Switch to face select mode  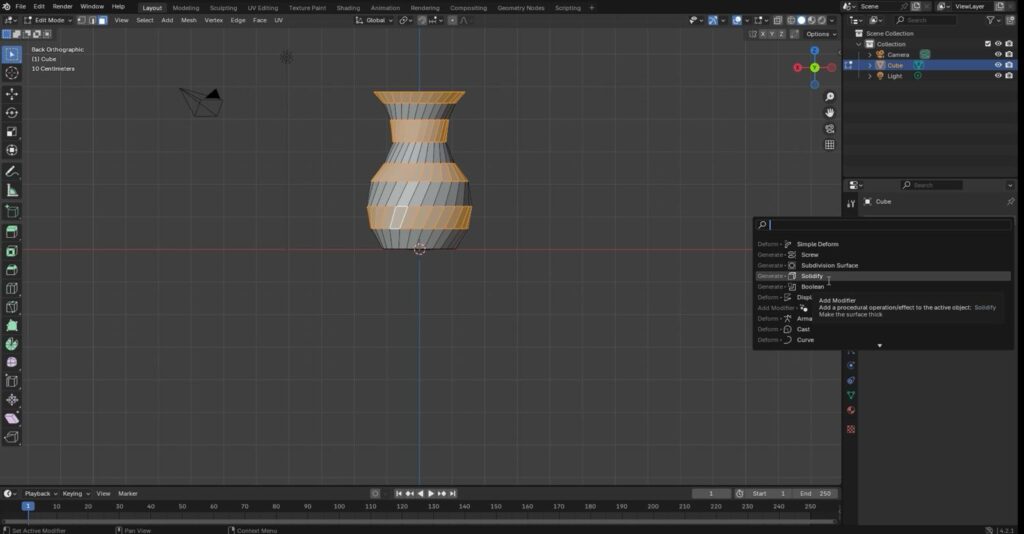tap(102, 20)
